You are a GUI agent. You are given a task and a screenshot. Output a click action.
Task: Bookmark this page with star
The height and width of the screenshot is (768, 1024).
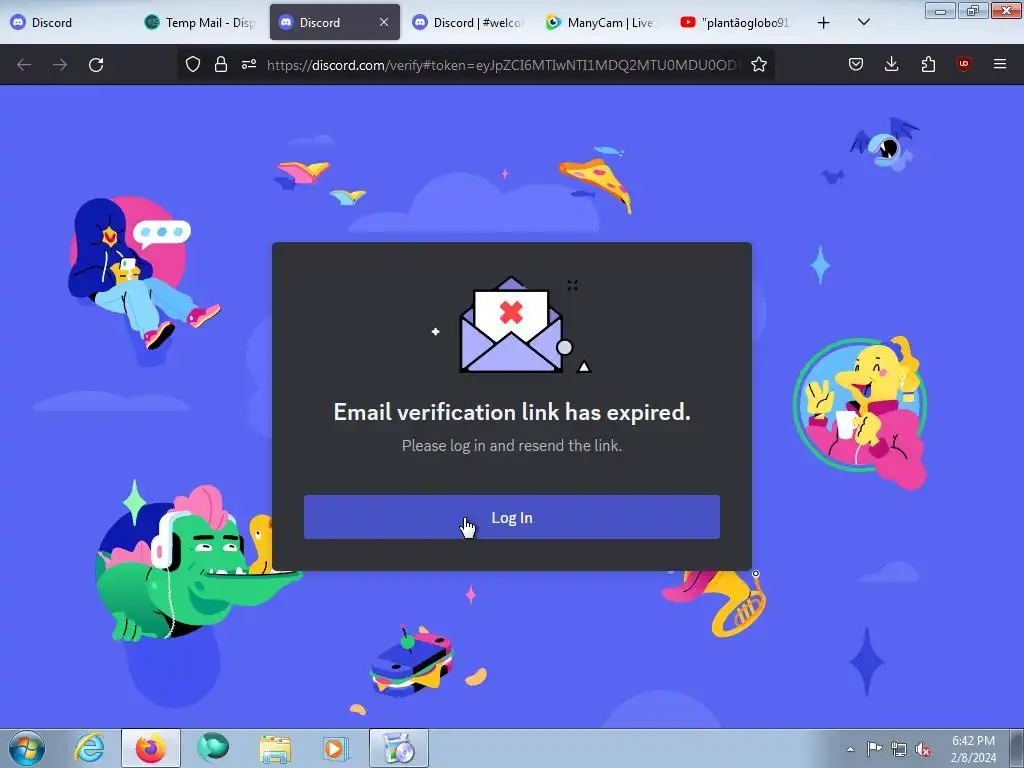coord(759,64)
